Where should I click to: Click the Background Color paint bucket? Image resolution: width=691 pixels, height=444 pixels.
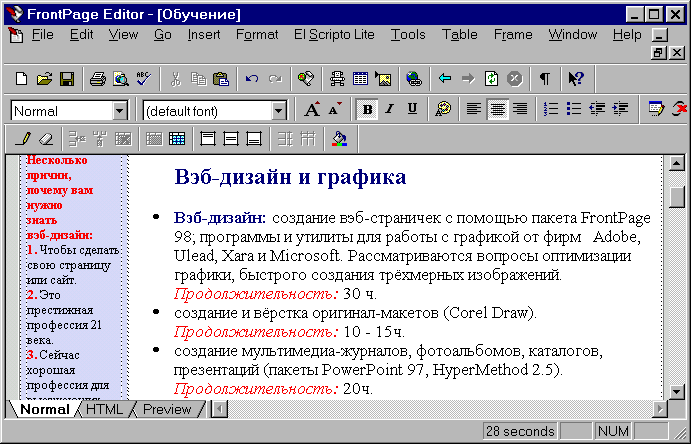point(339,138)
